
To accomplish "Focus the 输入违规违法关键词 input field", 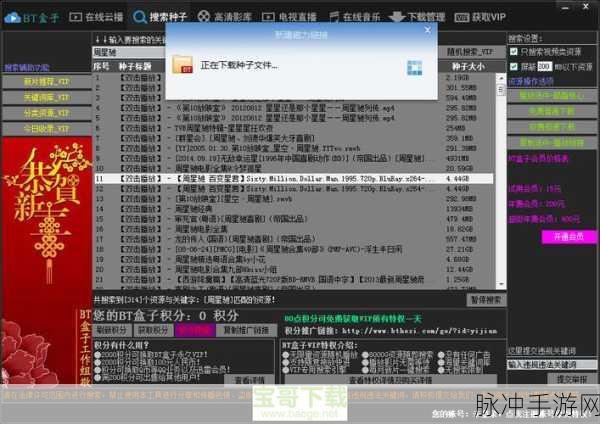I will 552,365.
